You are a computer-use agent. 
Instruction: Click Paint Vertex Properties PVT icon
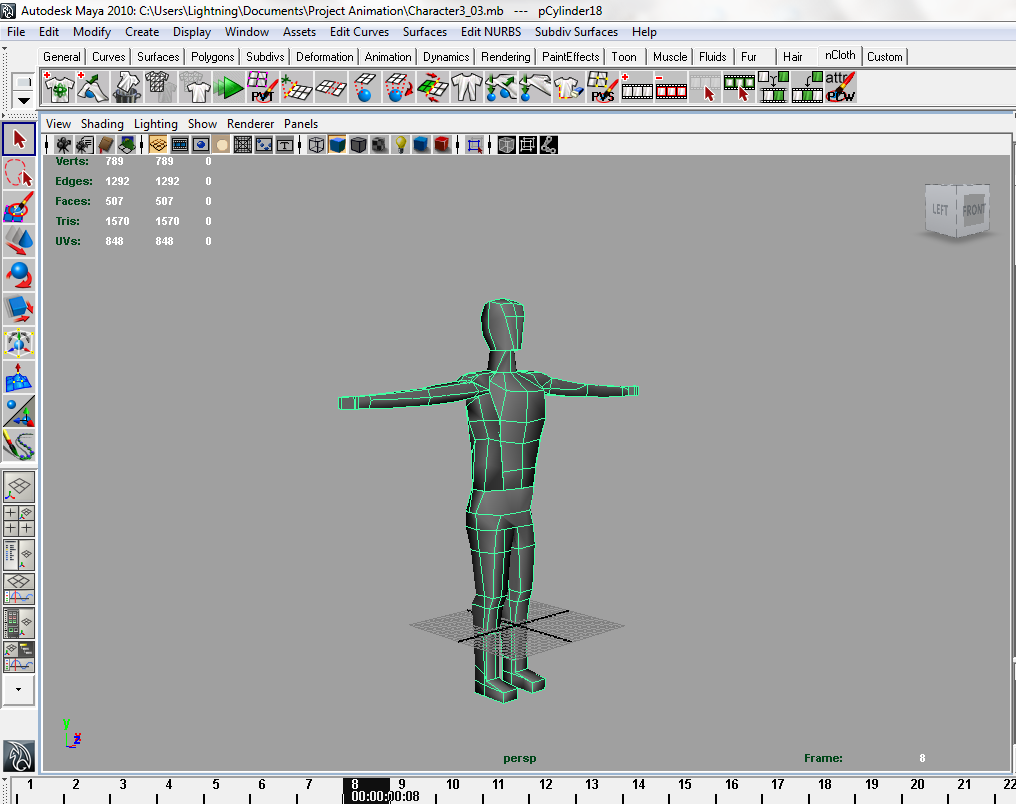click(262, 87)
